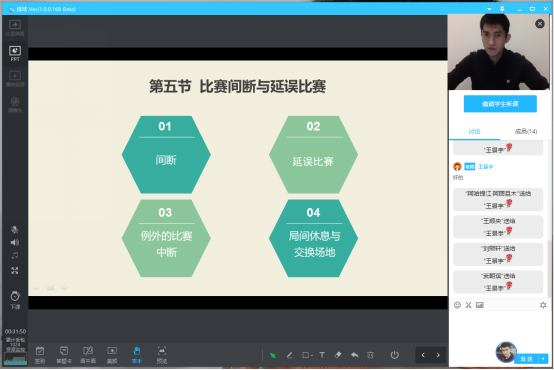Select the pen drawing tool
This screenshot has width=554, height=370.
[x=289, y=355]
